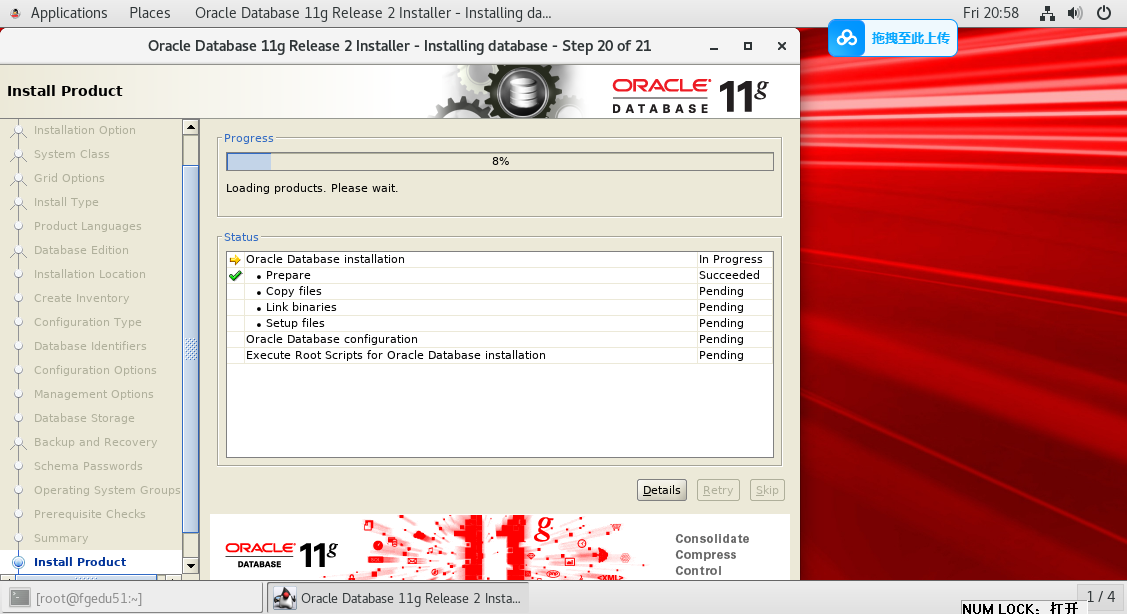Click the Details button
Viewport: 1127px width, 614px height.
pyautogui.click(x=661, y=490)
